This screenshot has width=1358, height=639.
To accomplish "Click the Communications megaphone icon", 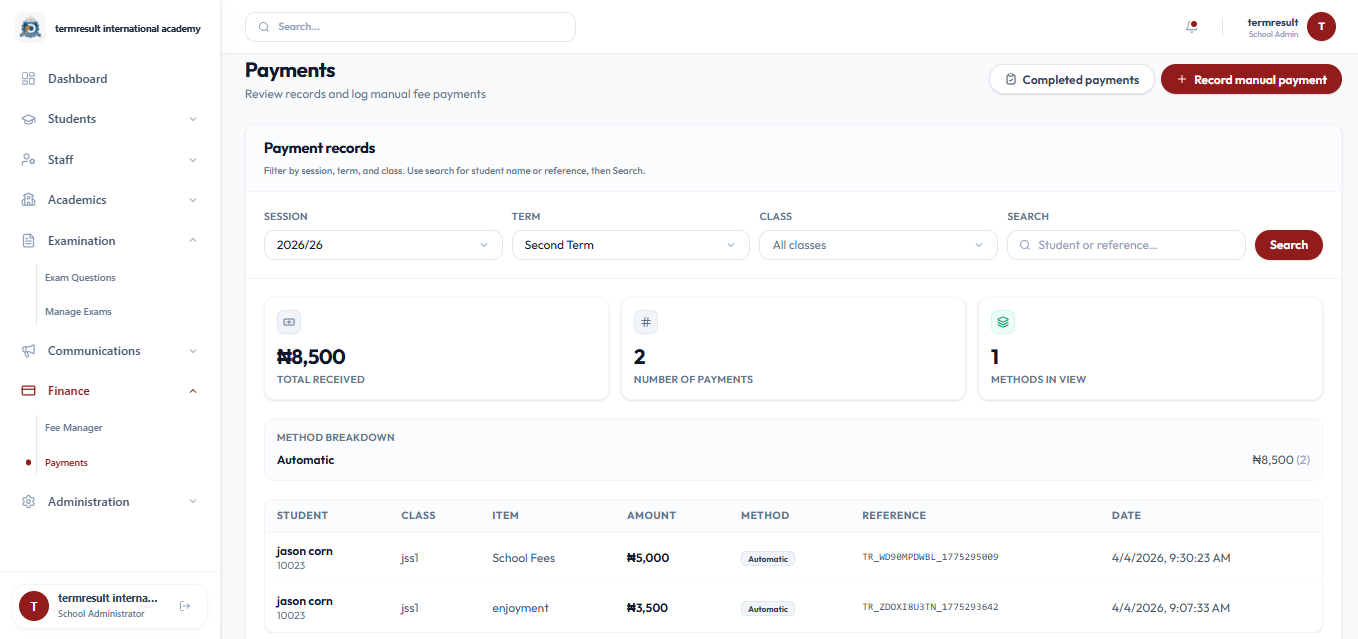I will [29, 351].
